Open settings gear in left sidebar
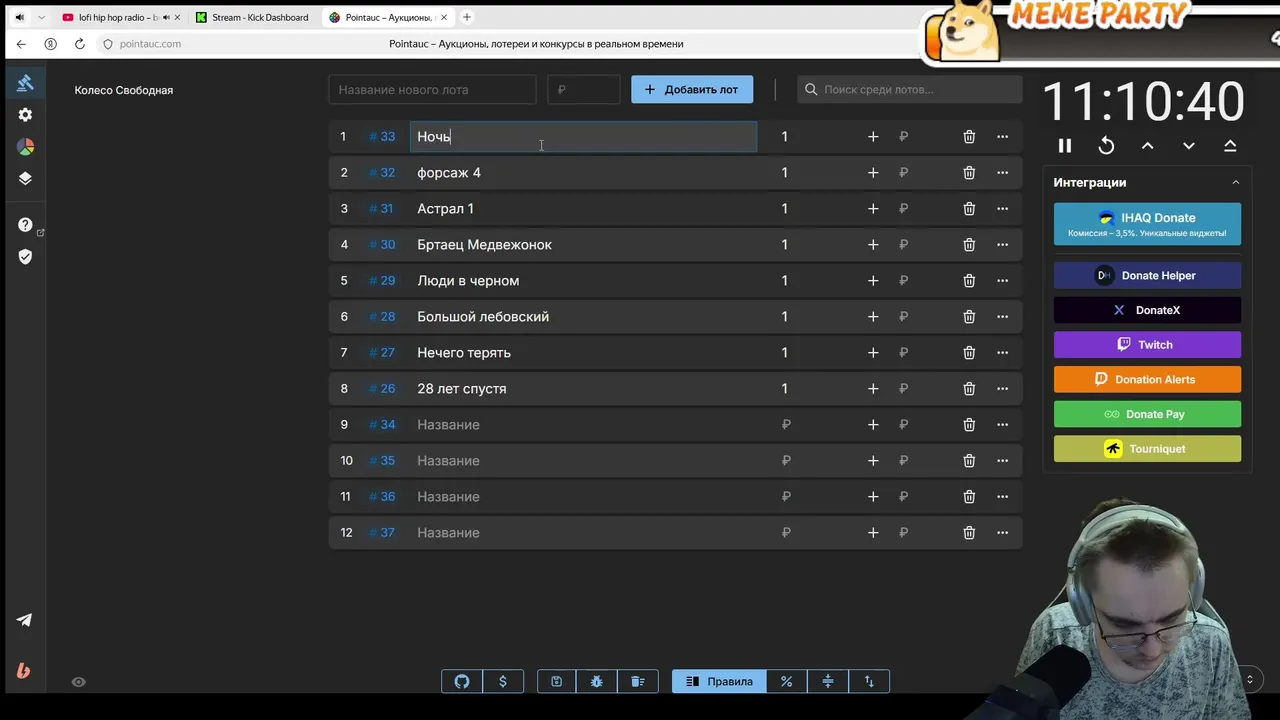Image resolution: width=1280 pixels, height=720 pixels. [x=25, y=115]
